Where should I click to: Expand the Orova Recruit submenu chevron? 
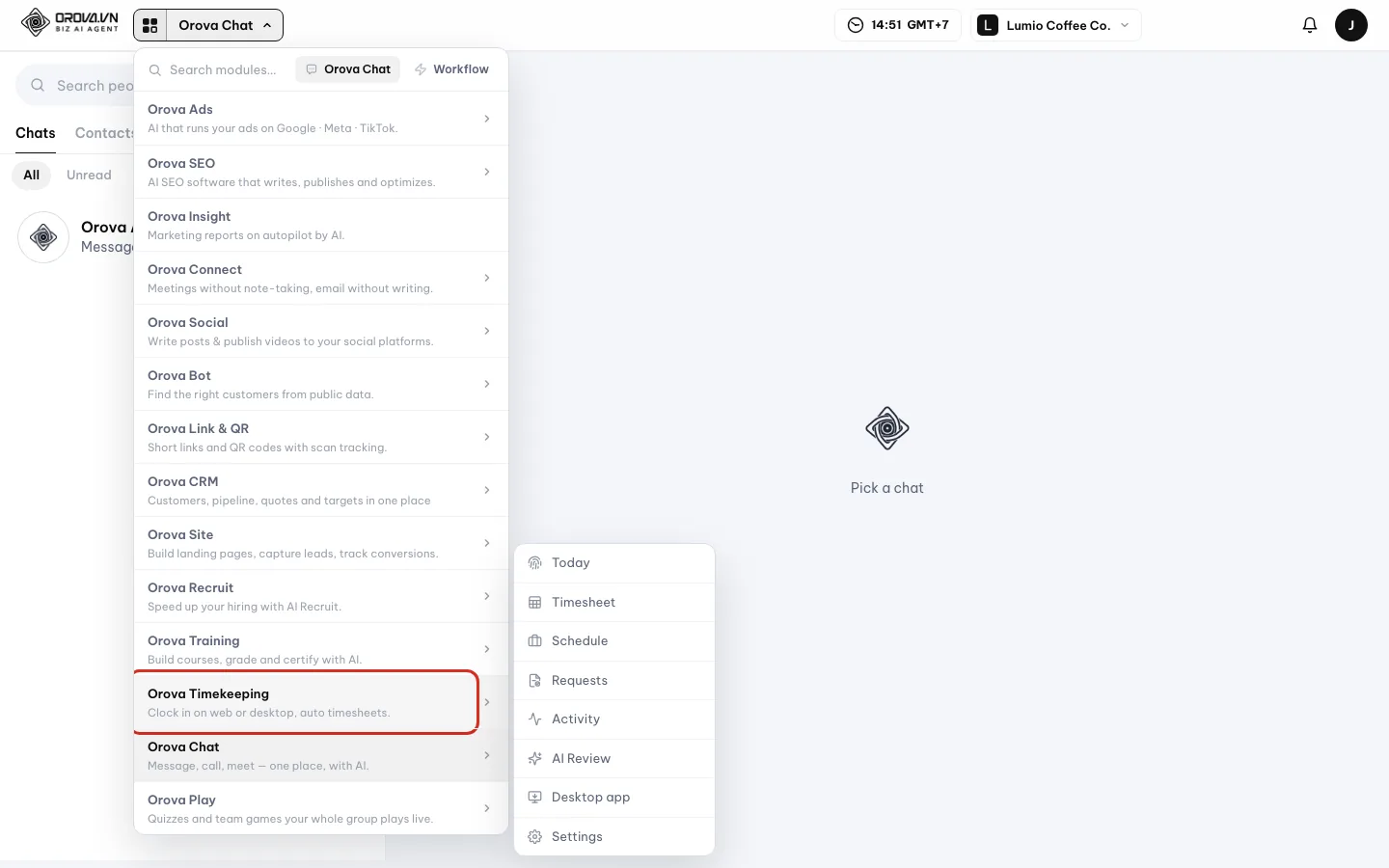487,596
